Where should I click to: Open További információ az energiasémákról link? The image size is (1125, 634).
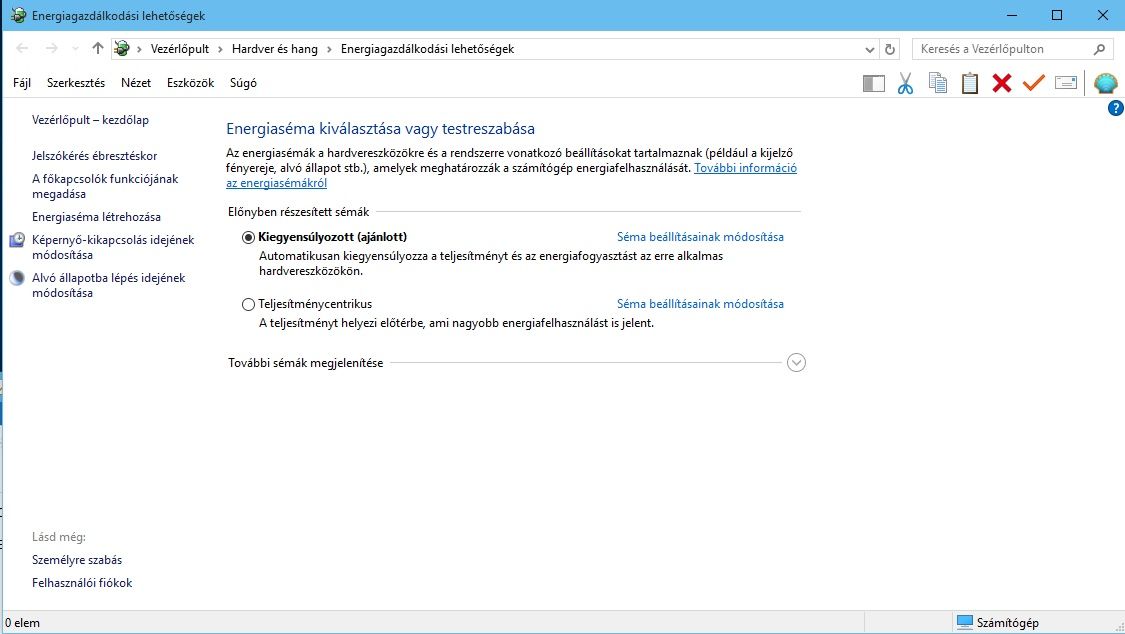click(x=745, y=168)
